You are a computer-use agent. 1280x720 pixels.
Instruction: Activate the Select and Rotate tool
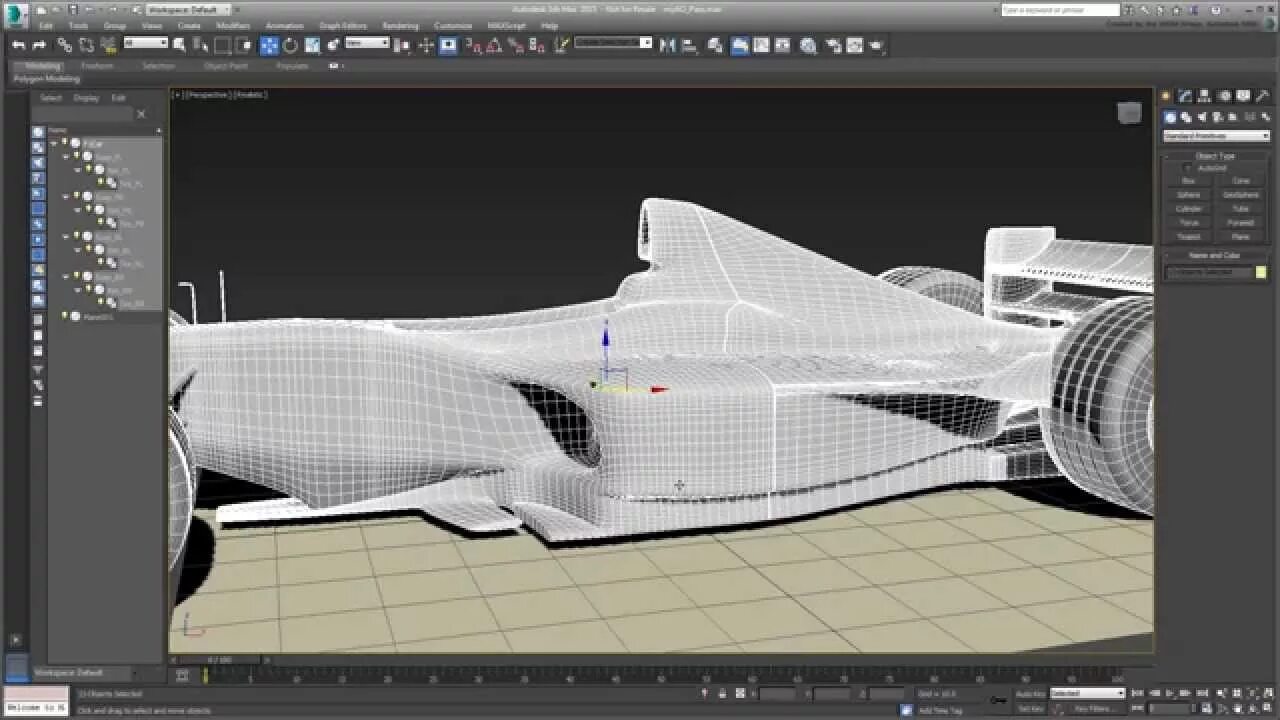(290, 45)
